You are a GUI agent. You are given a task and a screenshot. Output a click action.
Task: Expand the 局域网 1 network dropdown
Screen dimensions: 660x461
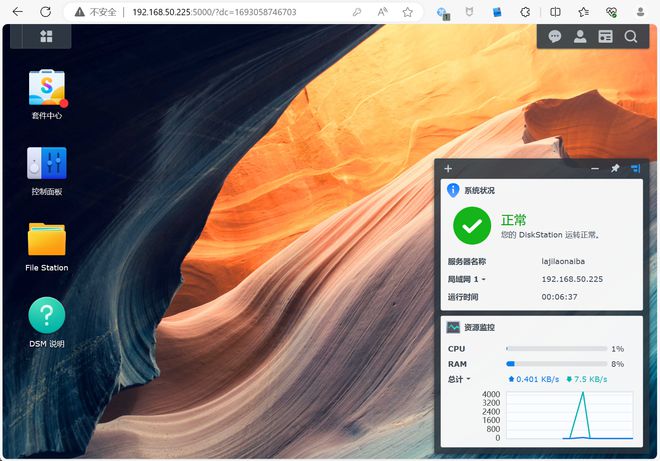466,279
